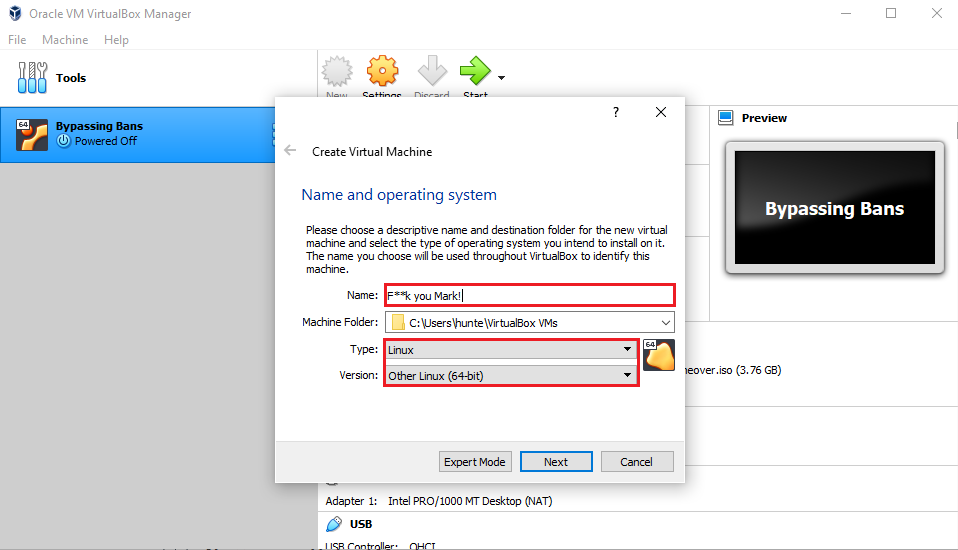Screen dimensions: 958x550
Task: Close the VirtualBox Manager window
Action: [x=937, y=13]
